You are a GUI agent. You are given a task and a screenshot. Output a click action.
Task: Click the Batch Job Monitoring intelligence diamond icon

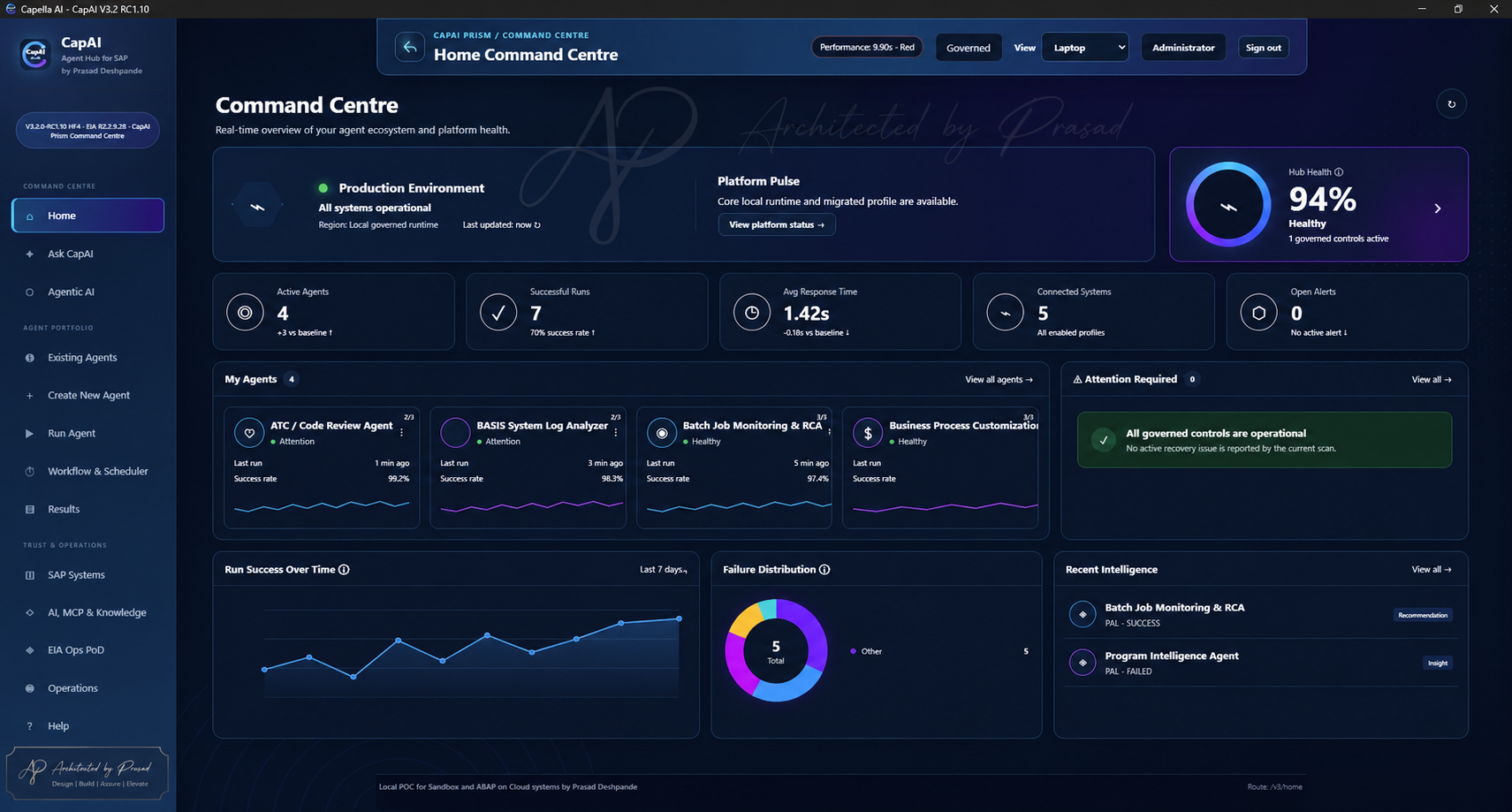[x=1083, y=614]
